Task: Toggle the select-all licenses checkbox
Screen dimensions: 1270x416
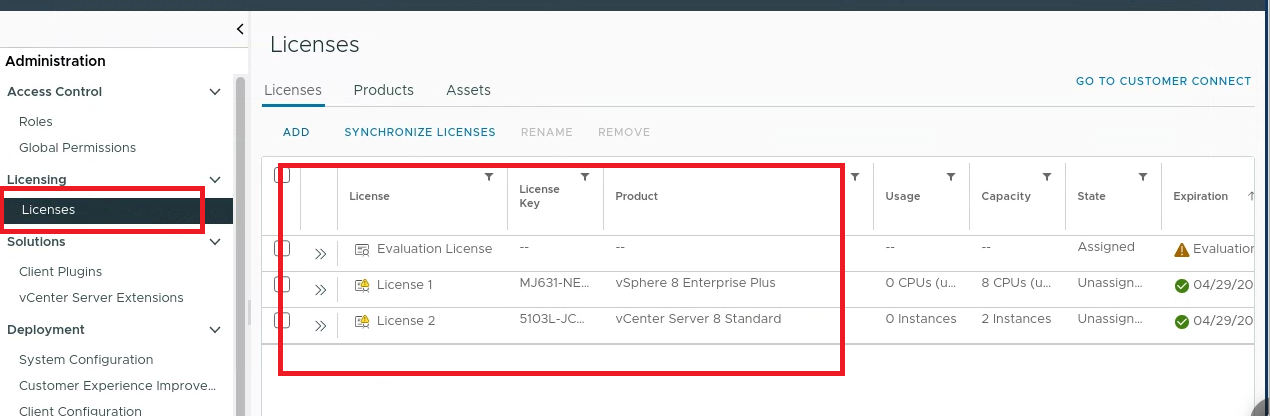Action: click(282, 175)
